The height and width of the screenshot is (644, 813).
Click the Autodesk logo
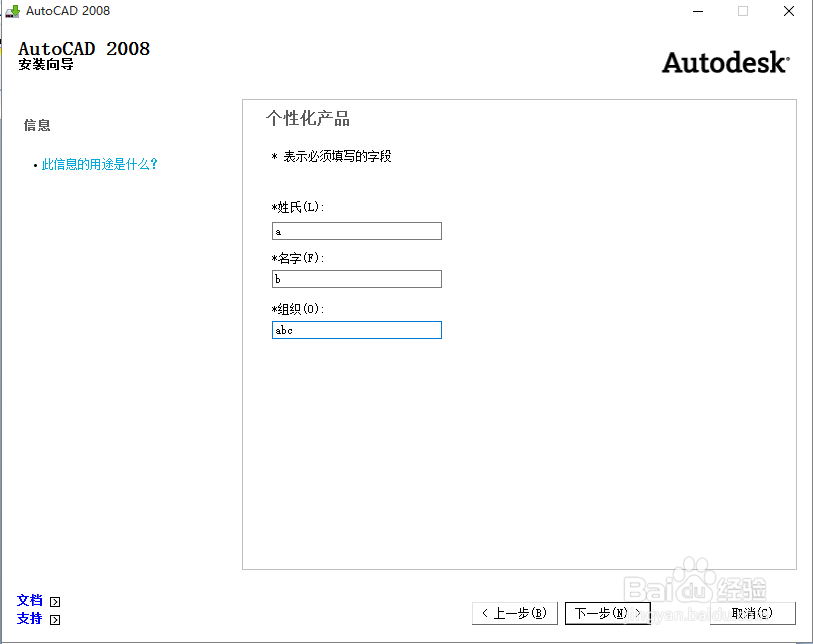click(x=725, y=62)
